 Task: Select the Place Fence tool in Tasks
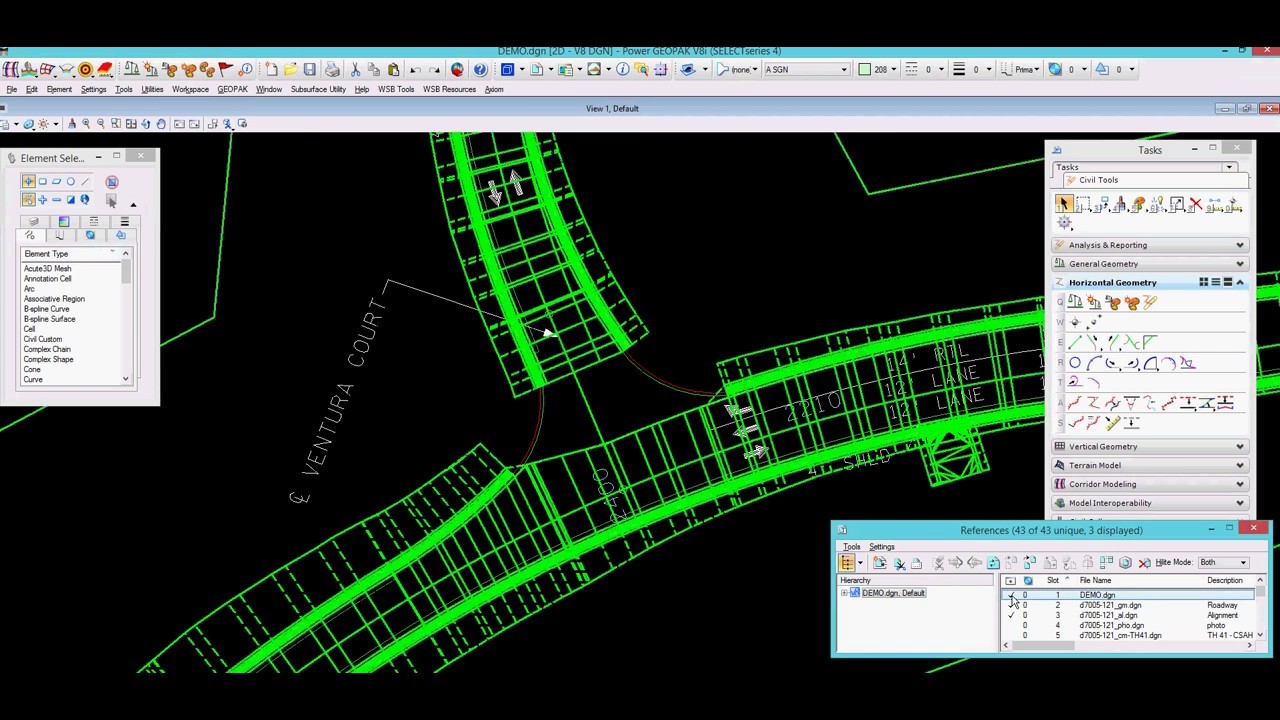coord(1083,204)
